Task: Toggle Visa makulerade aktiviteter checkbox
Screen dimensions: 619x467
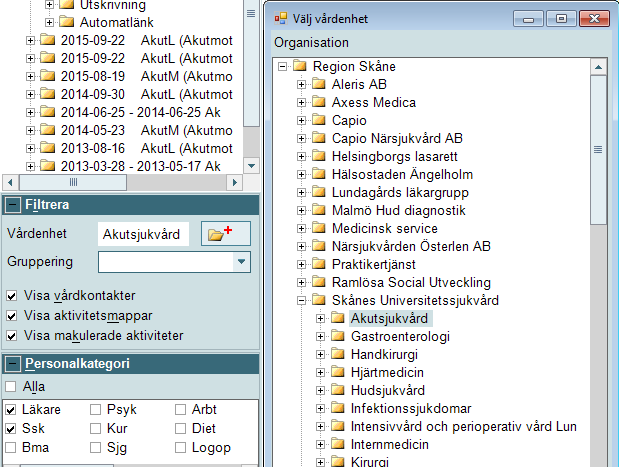Action: (x=12, y=336)
